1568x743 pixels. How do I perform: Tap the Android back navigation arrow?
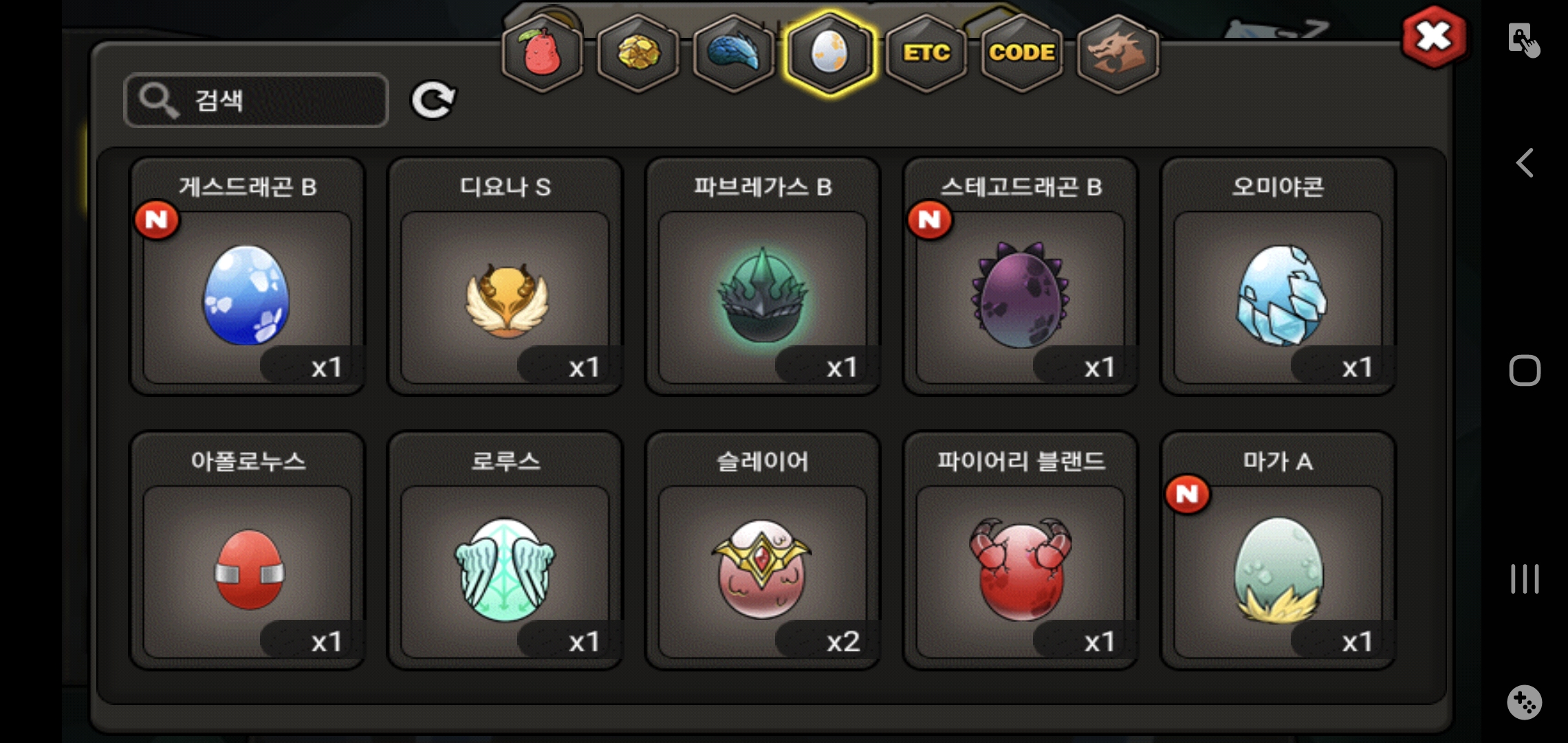coord(1525,163)
